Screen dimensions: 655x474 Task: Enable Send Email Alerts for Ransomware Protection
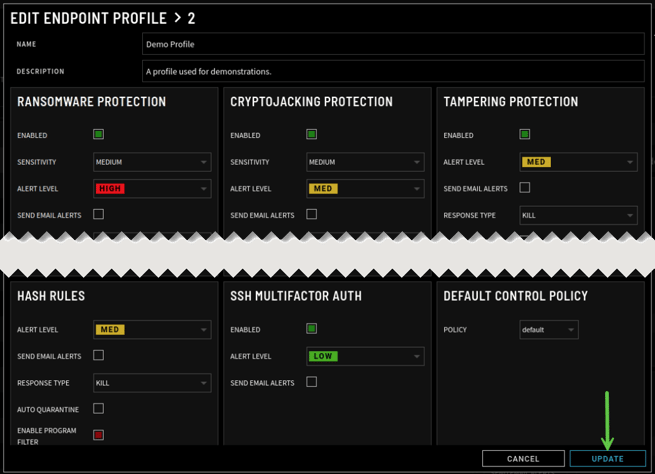[x=99, y=214]
